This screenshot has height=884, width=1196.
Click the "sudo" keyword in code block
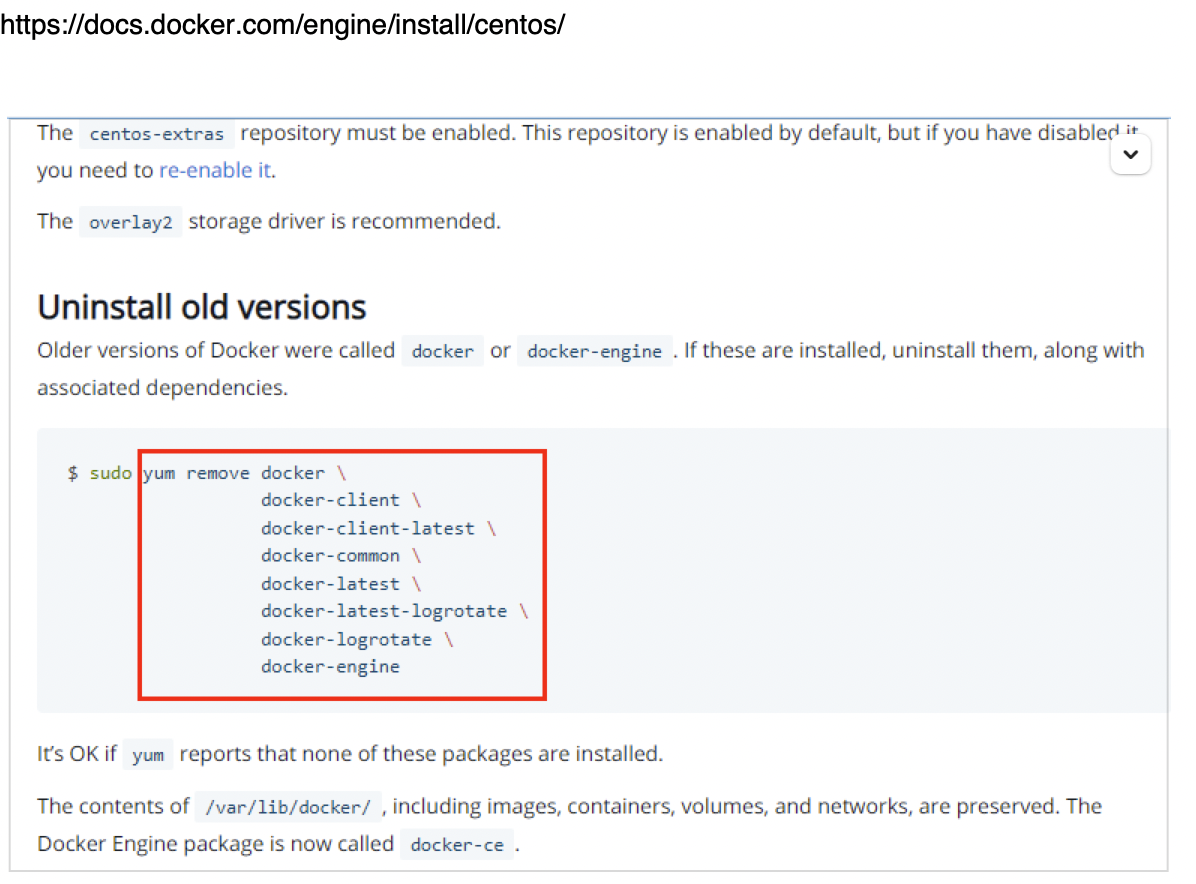click(110, 473)
